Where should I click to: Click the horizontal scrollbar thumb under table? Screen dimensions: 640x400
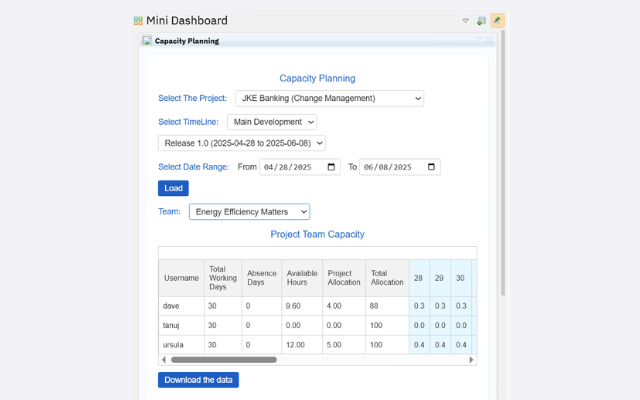pos(224,360)
